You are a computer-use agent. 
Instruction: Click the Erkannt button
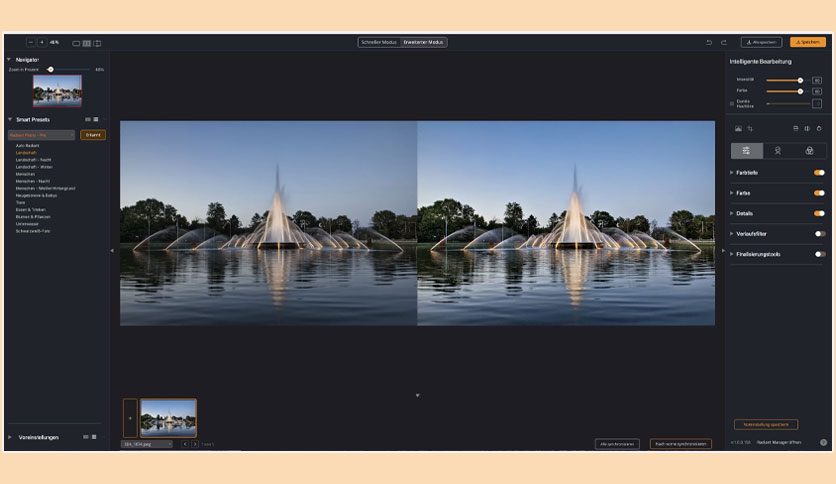click(x=93, y=135)
